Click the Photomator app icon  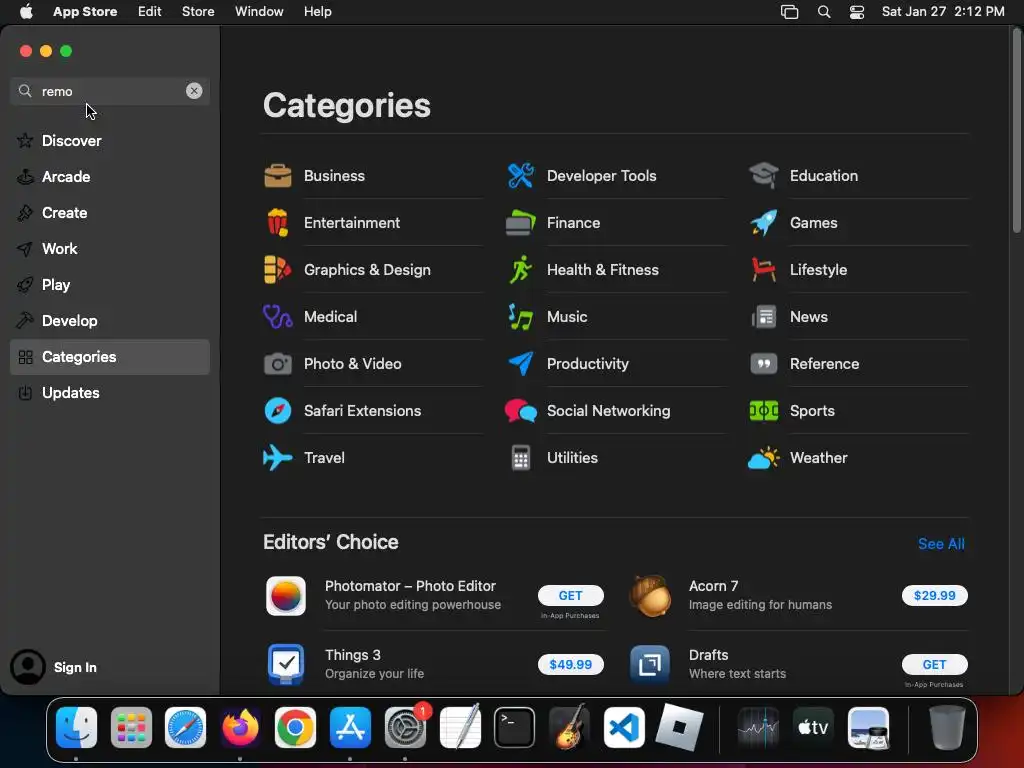coord(286,596)
